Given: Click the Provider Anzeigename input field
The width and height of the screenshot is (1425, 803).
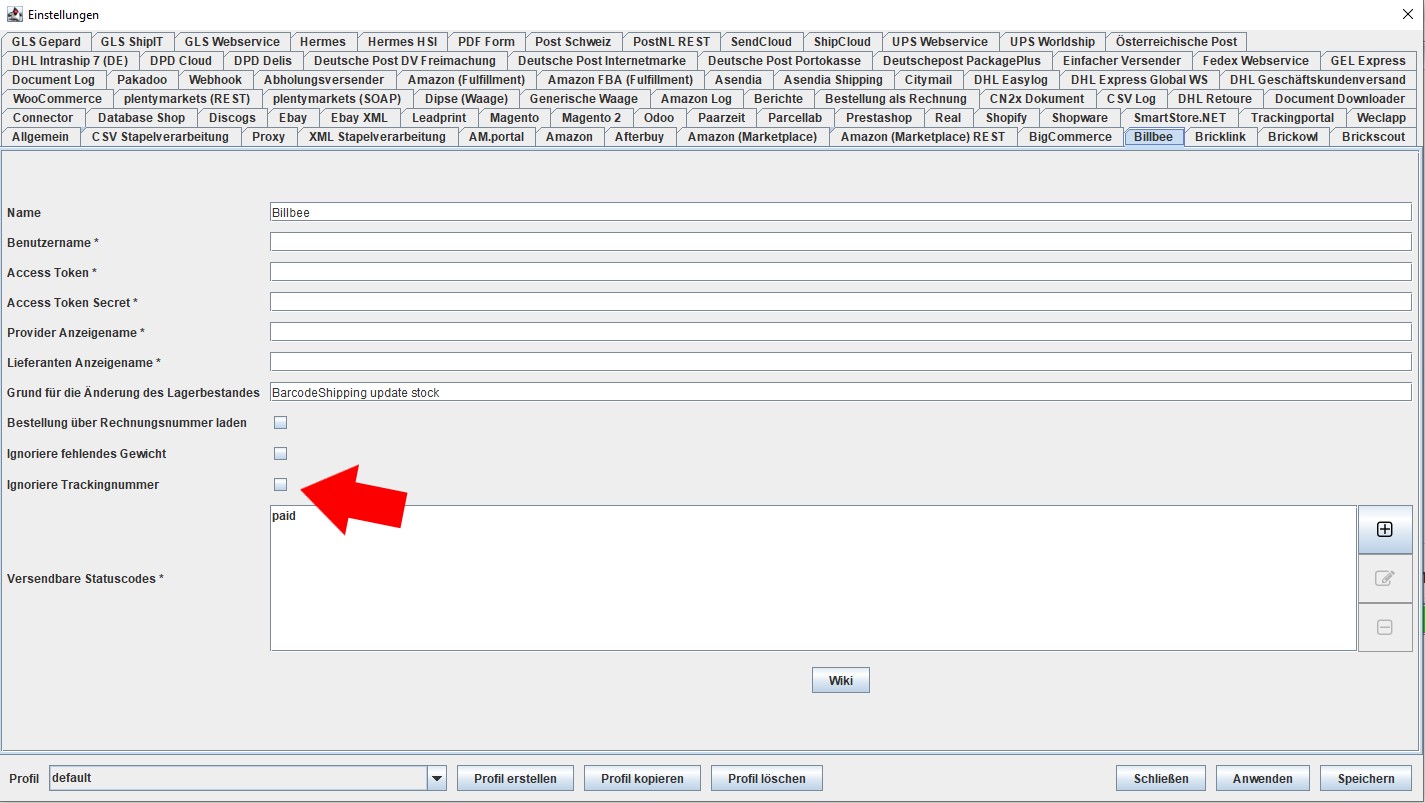Looking at the screenshot, I should [x=841, y=332].
